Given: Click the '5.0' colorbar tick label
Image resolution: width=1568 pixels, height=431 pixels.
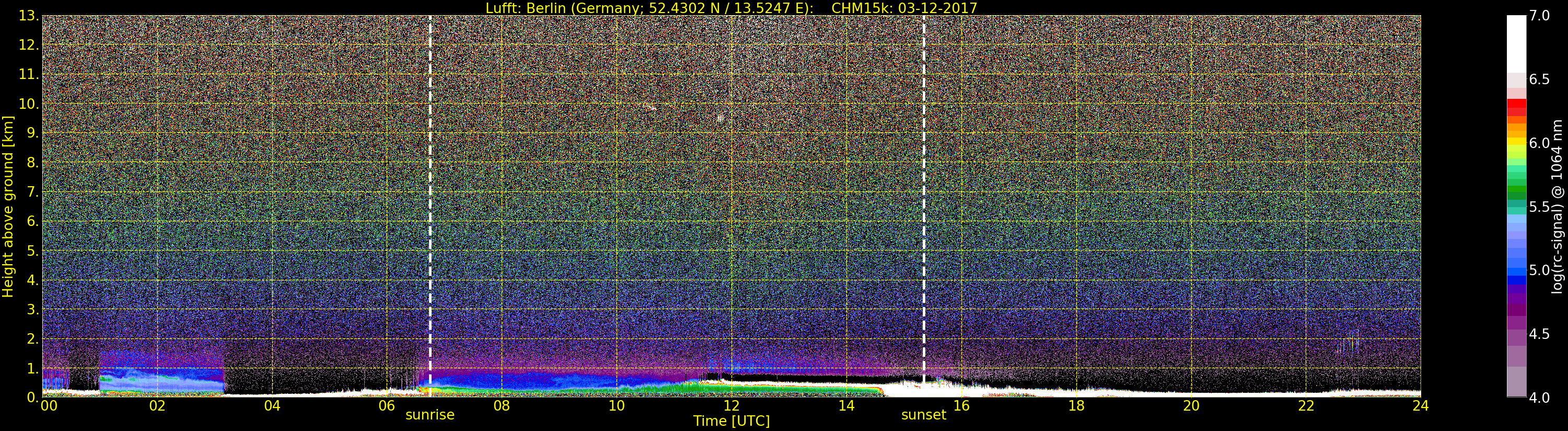Looking at the screenshot, I should [x=1540, y=270].
